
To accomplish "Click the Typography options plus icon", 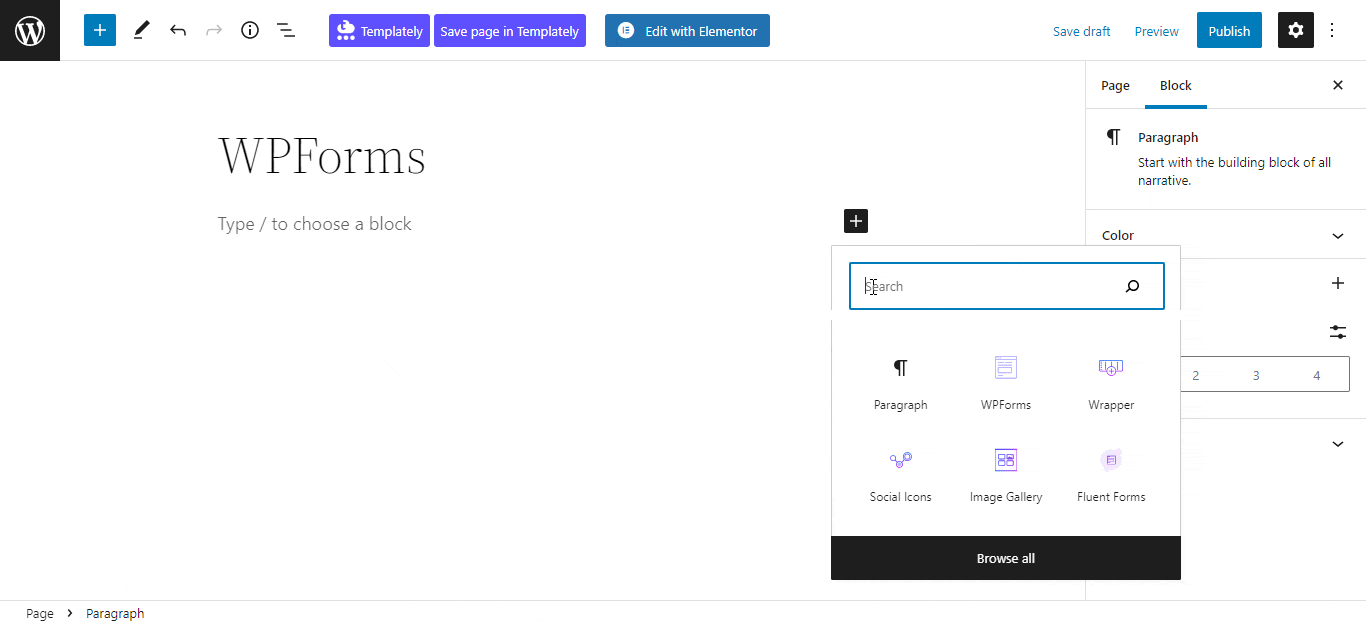I will [x=1338, y=283].
